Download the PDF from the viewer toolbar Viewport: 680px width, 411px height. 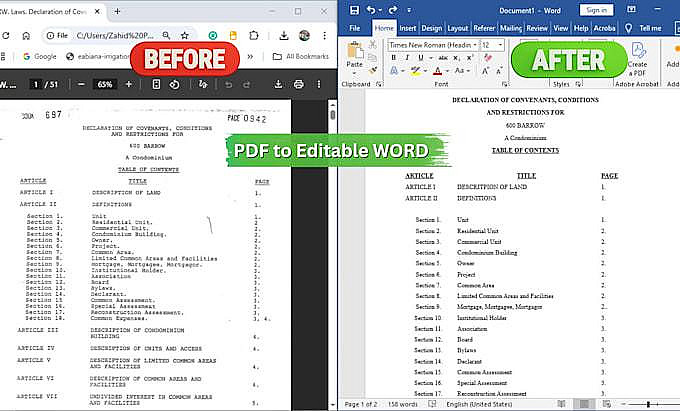coord(278,84)
